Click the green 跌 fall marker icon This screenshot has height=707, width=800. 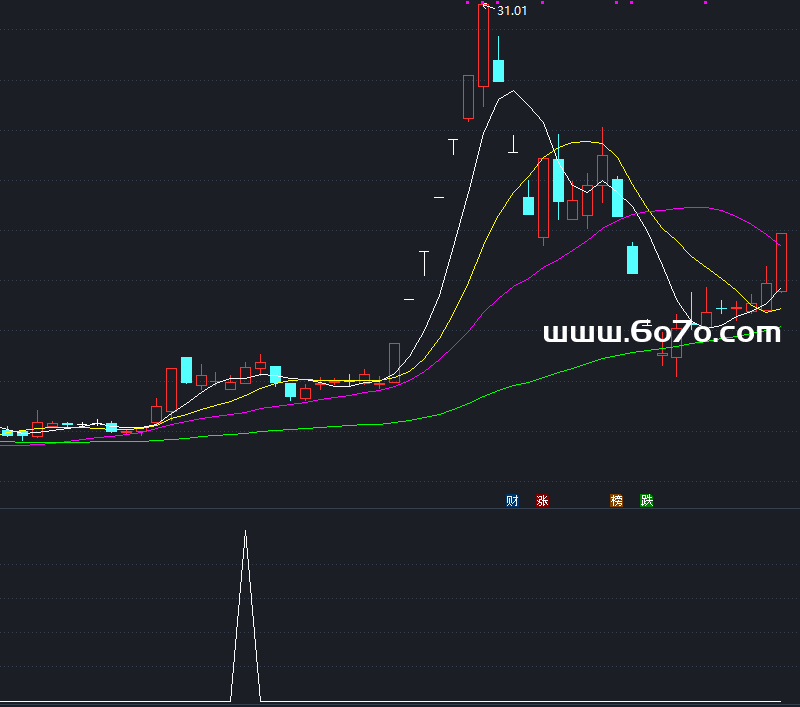pyautogui.click(x=646, y=501)
